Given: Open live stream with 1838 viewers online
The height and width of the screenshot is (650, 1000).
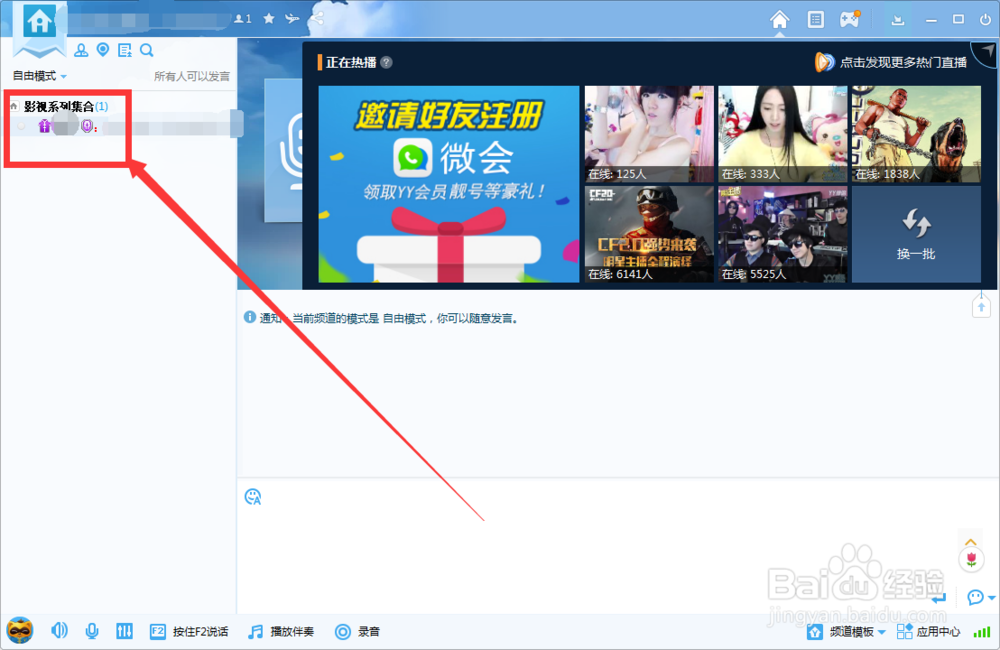Looking at the screenshot, I should 916,134.
